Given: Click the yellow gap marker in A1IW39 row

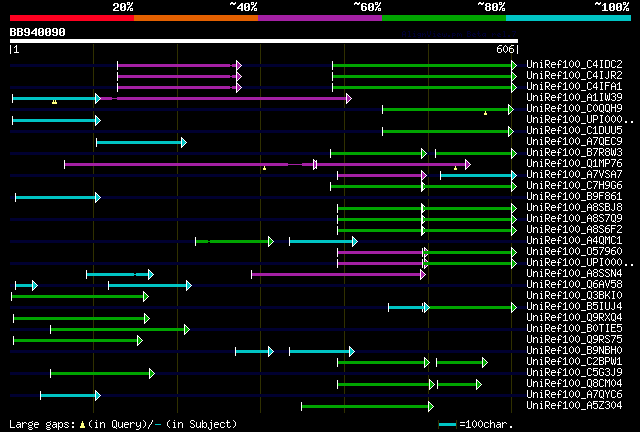Looking at the screenshot, I should (x=54, y=102).
